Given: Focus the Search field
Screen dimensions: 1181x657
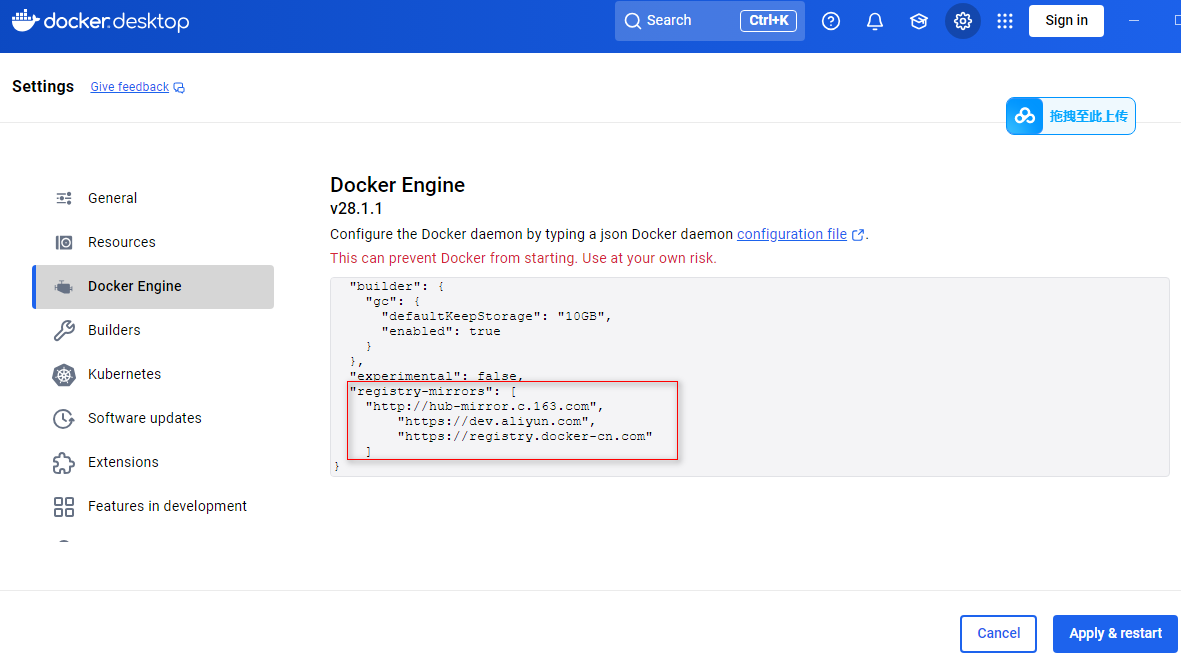Looking at the screenshot, I should click(x=710, y=21).
